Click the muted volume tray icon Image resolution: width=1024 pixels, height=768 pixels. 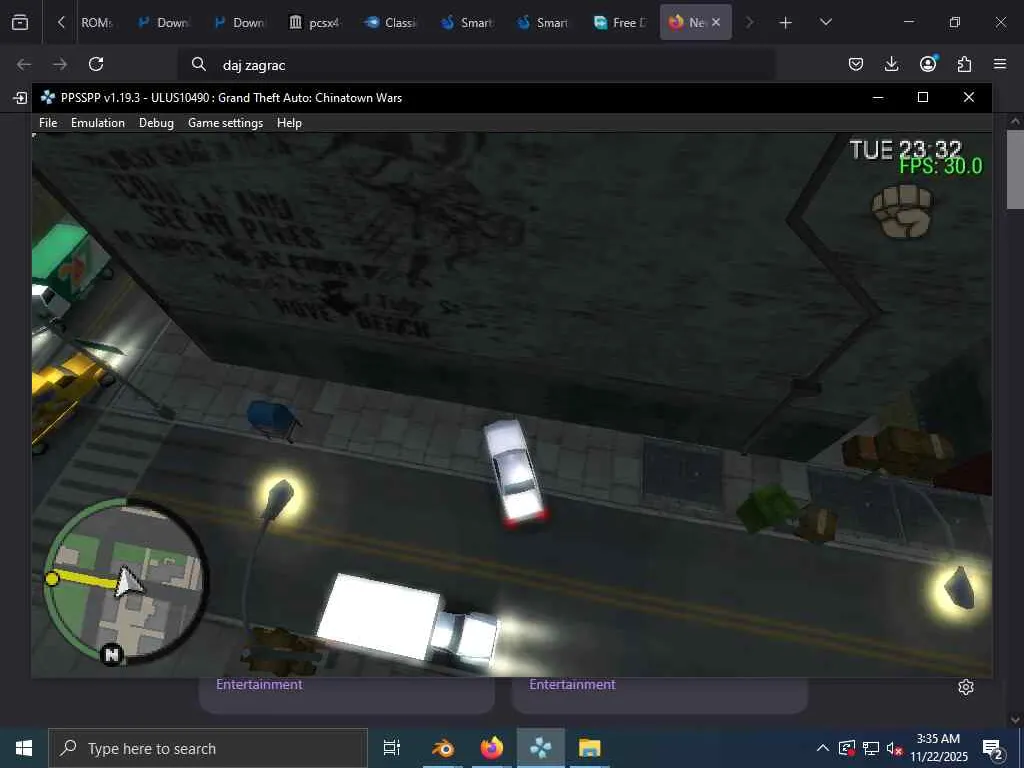894,748
